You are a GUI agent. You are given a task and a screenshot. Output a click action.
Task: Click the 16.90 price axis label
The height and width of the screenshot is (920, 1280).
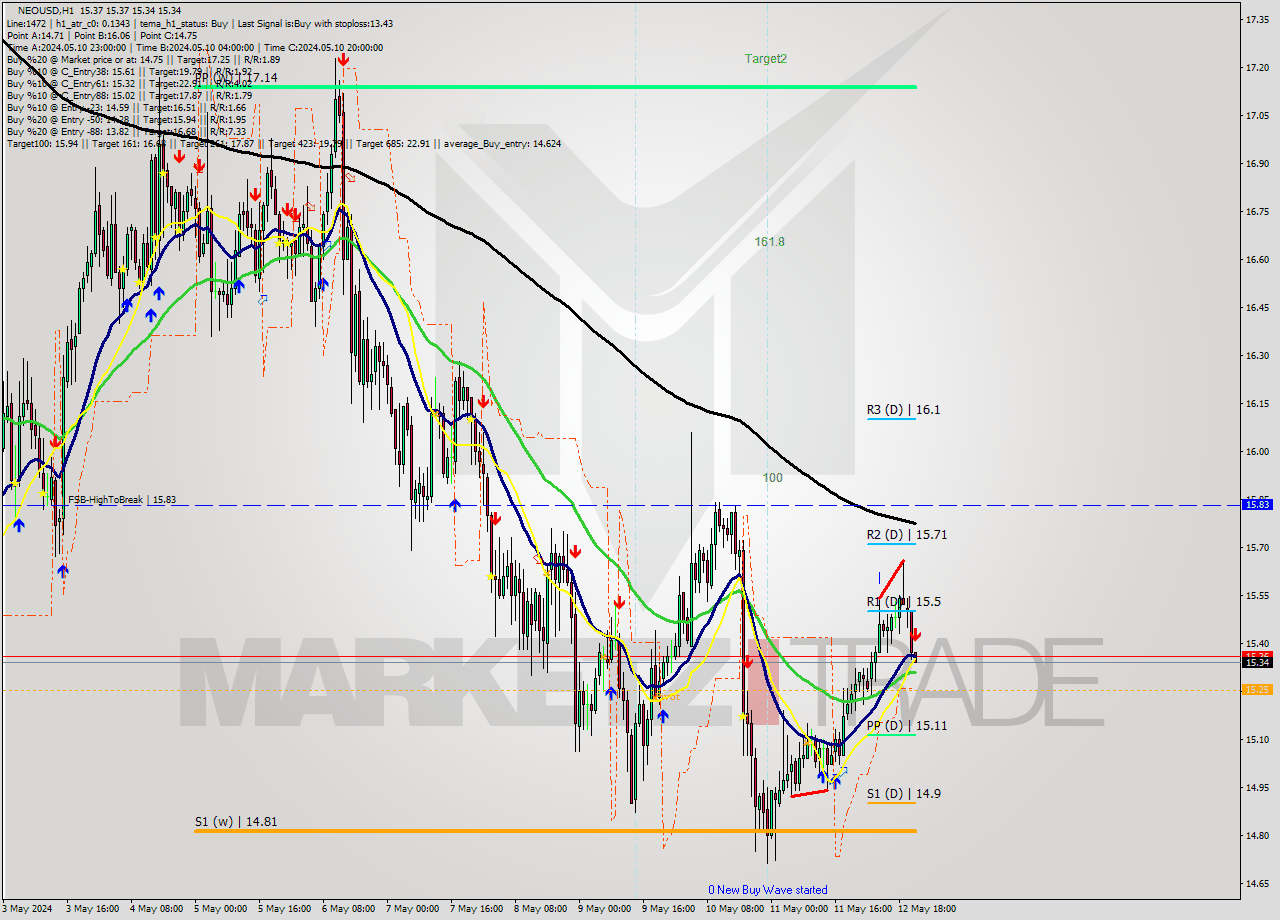tap(1256, 163)
